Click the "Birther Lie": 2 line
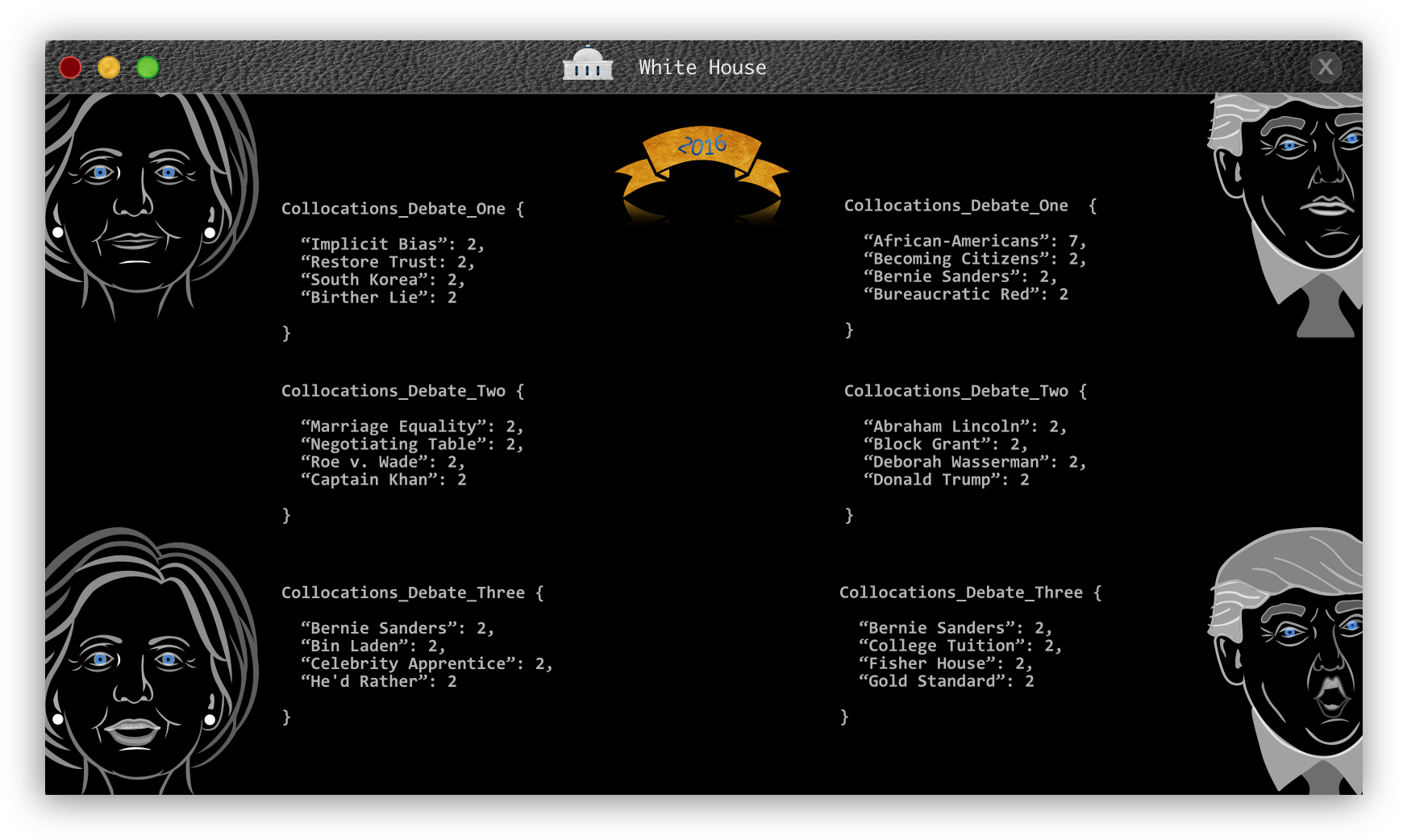This screenshot has height=840, width=1403. (379, 297)
